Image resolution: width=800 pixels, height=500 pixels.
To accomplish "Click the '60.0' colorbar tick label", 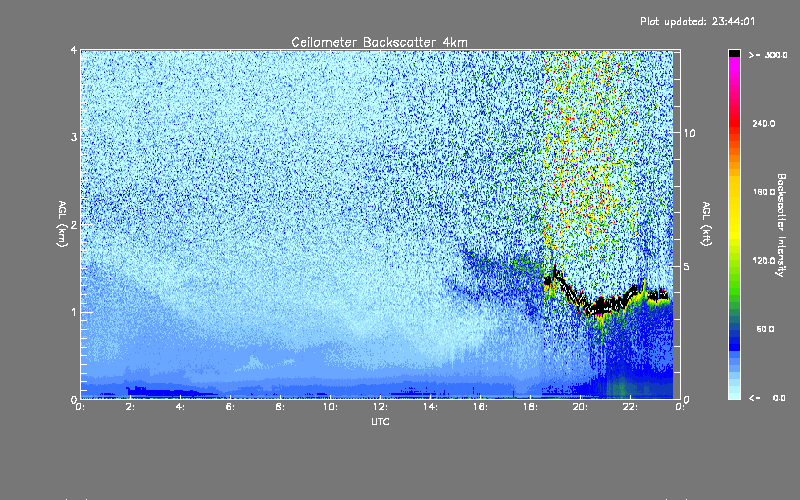I will pos(765,329).
